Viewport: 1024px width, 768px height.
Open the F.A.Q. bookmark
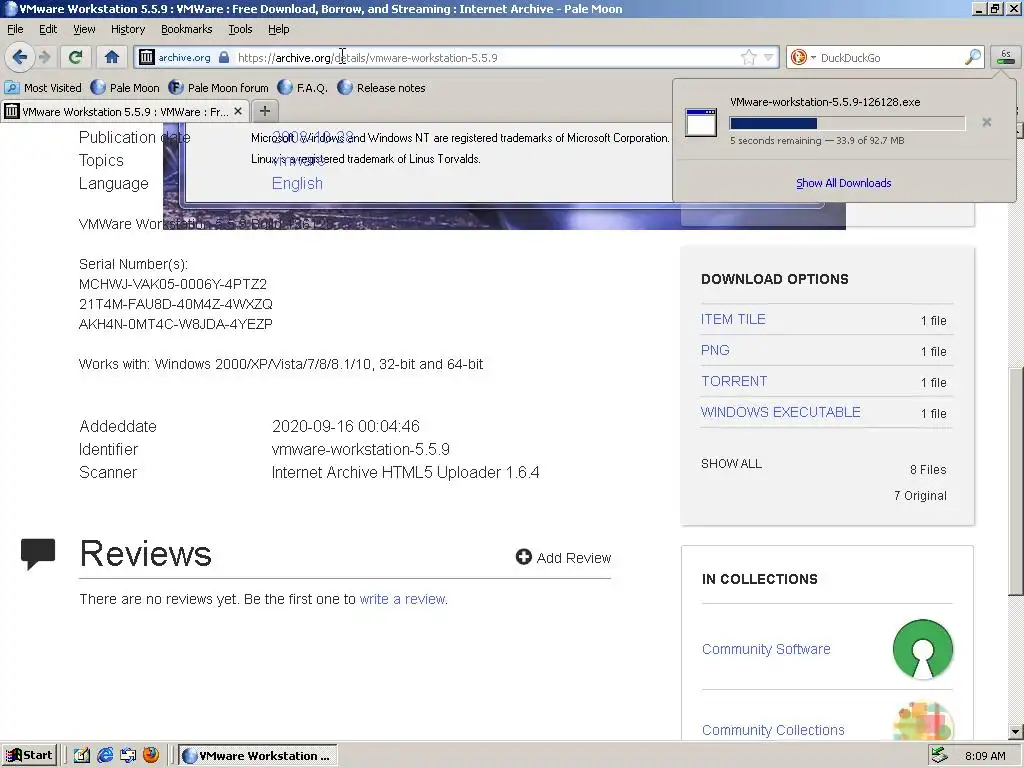point(302,88)
